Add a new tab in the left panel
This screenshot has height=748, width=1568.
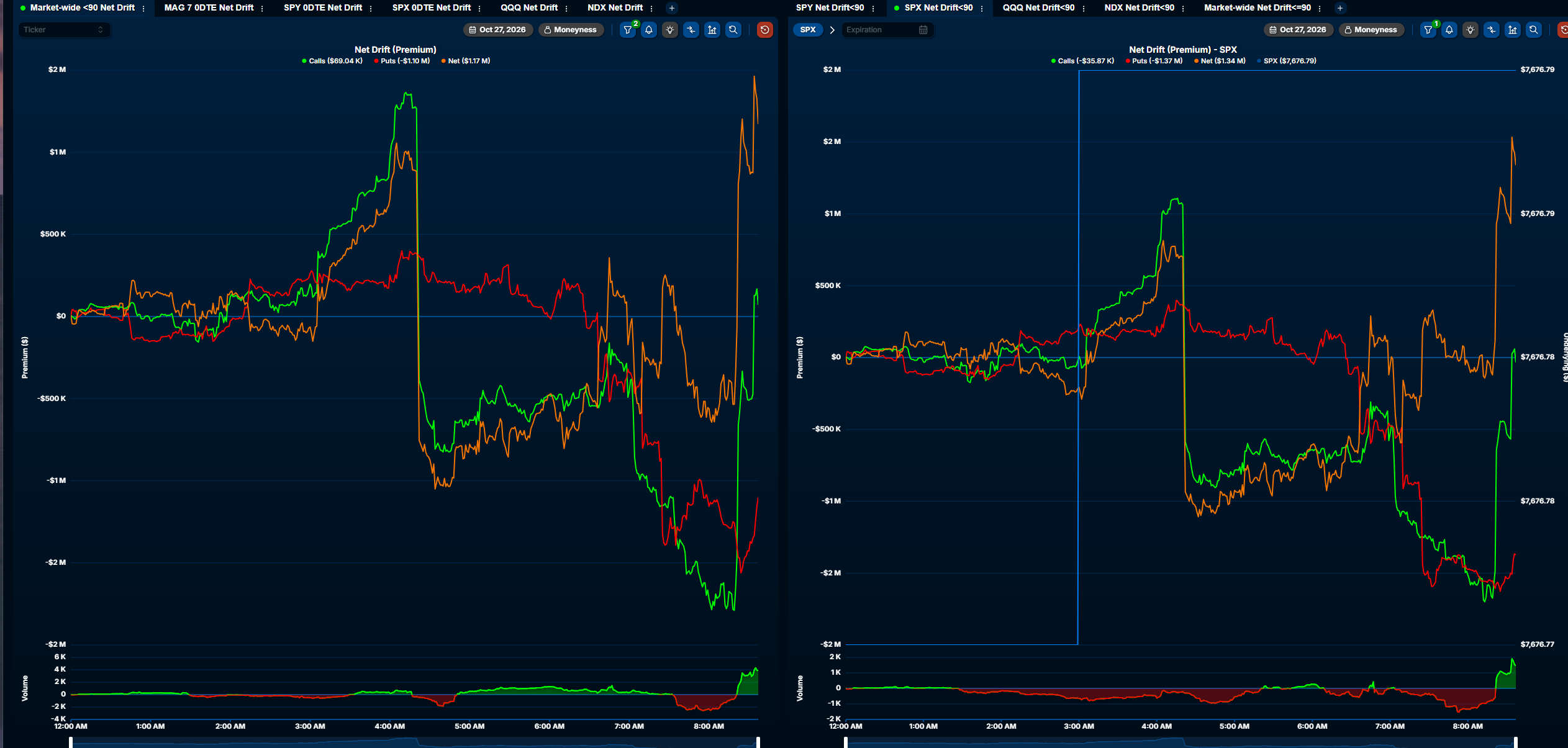tap(672, 8)
